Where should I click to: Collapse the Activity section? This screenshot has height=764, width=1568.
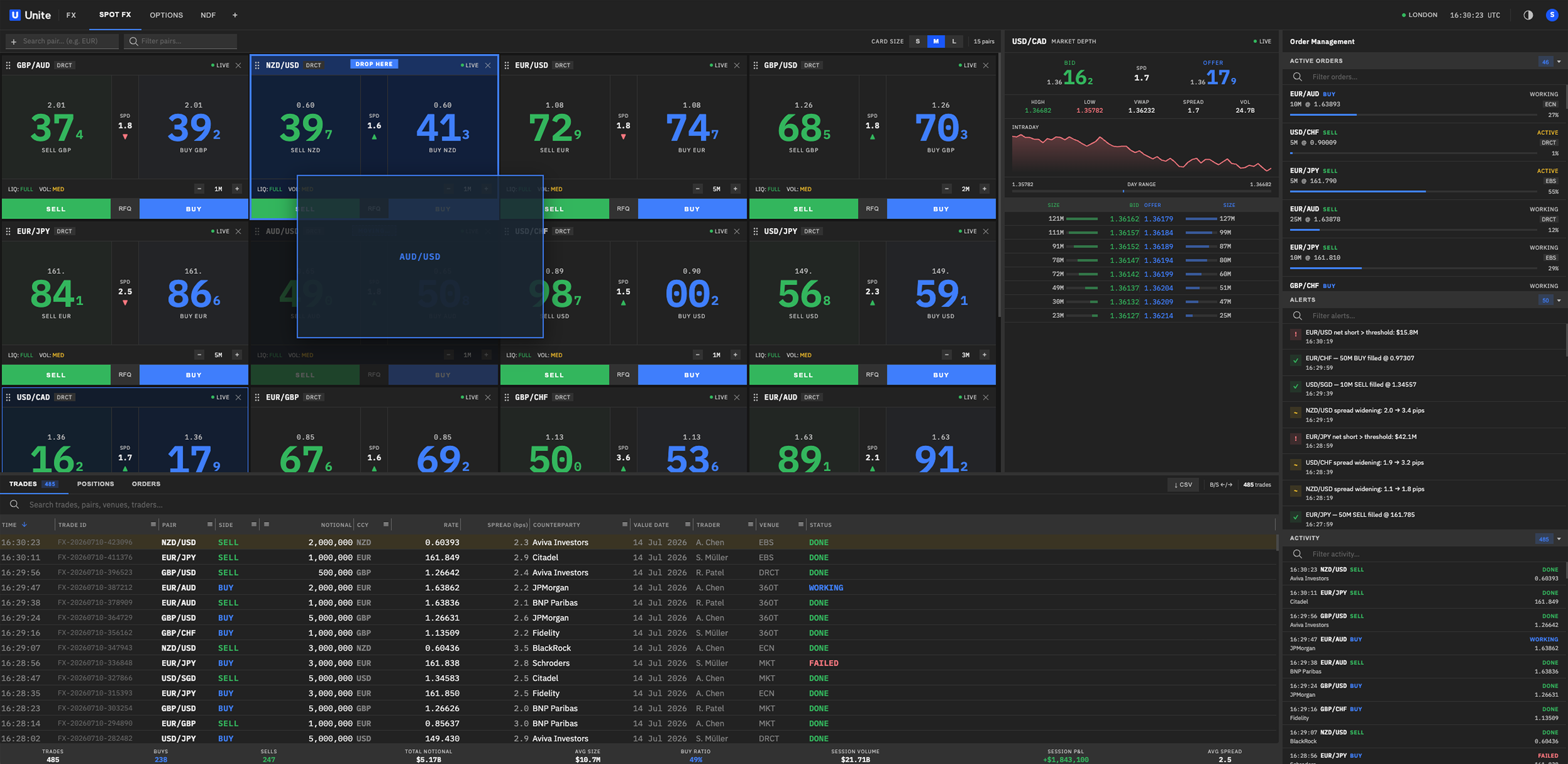click(1559, 539)
